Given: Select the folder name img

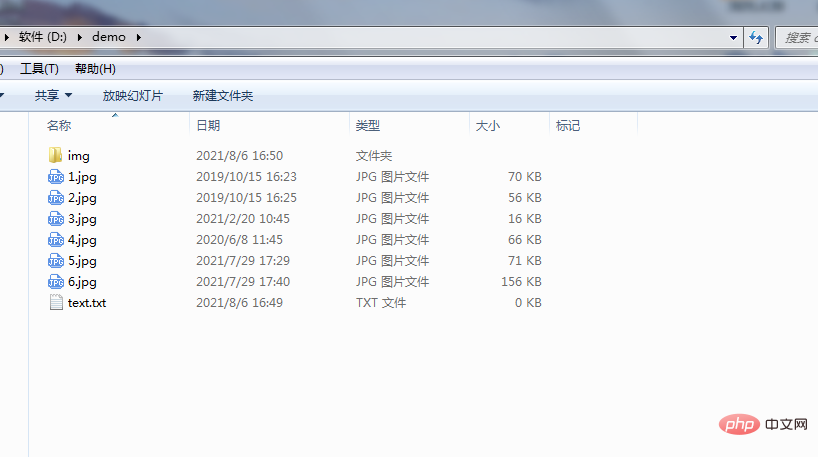Looking at the screenshot, I should coord(79,156).
